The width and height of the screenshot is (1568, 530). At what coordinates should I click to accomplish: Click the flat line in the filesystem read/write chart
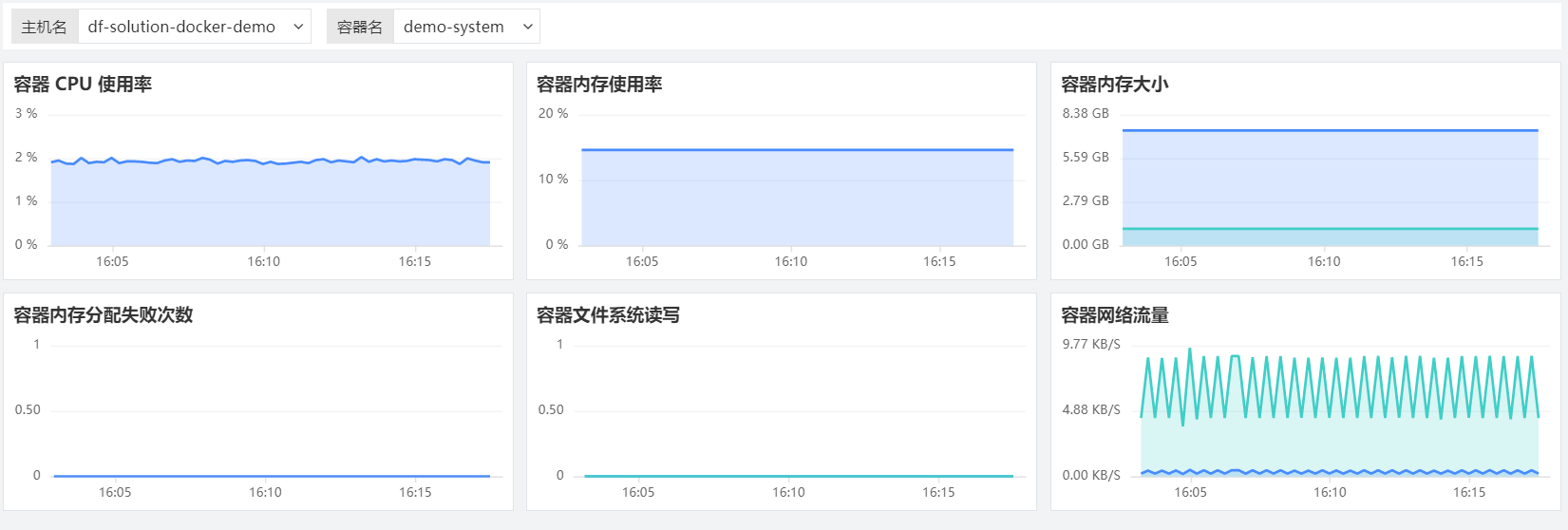tap(798, 476)
